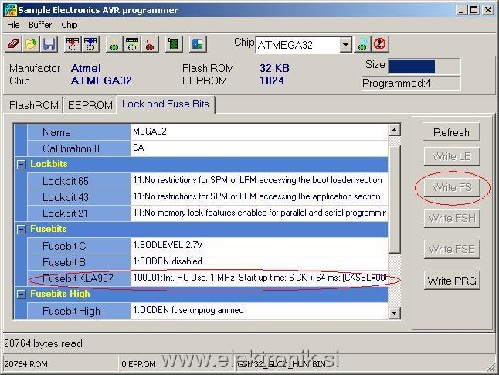Open the Chip selection dropdown arrow
The image size is (499, 375).
pyautogui.click(x=346, y=44)
